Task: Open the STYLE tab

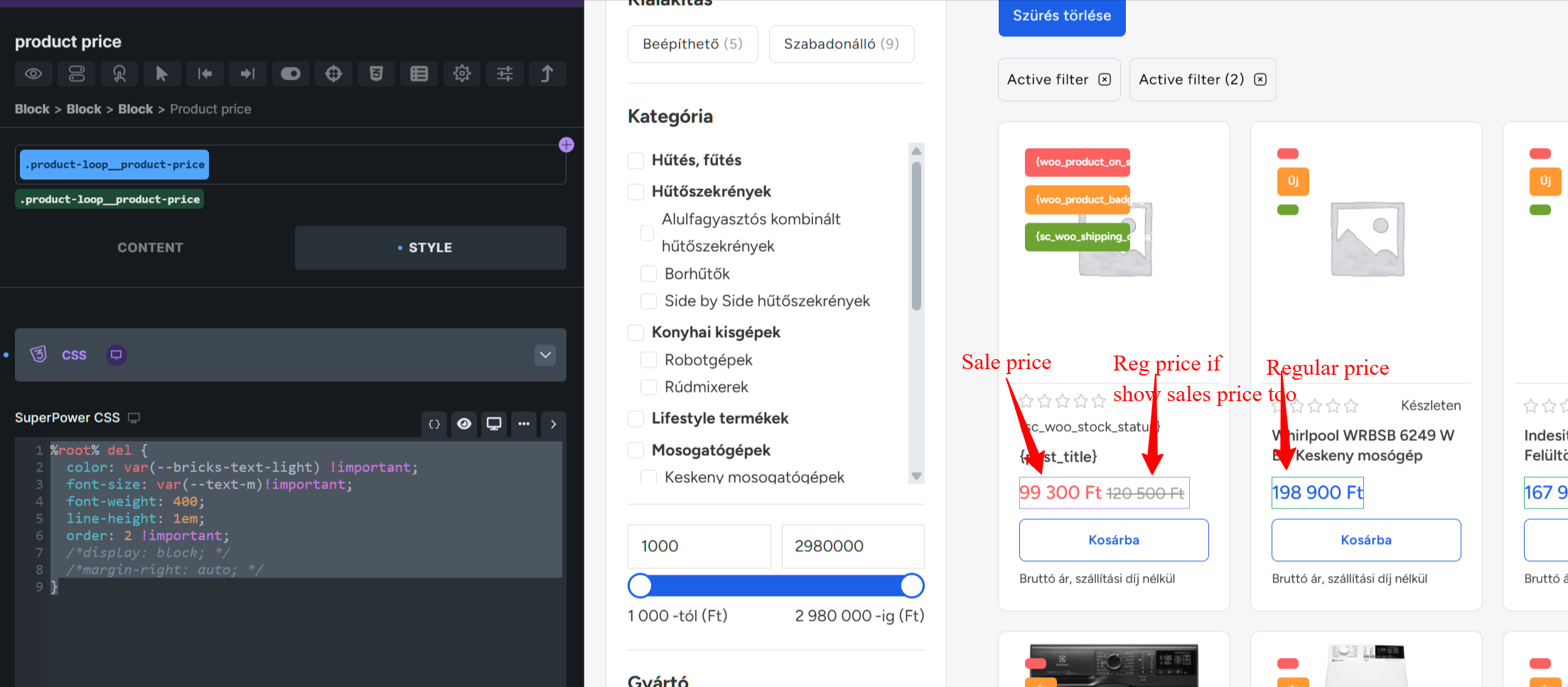Action: click(430, 247)
